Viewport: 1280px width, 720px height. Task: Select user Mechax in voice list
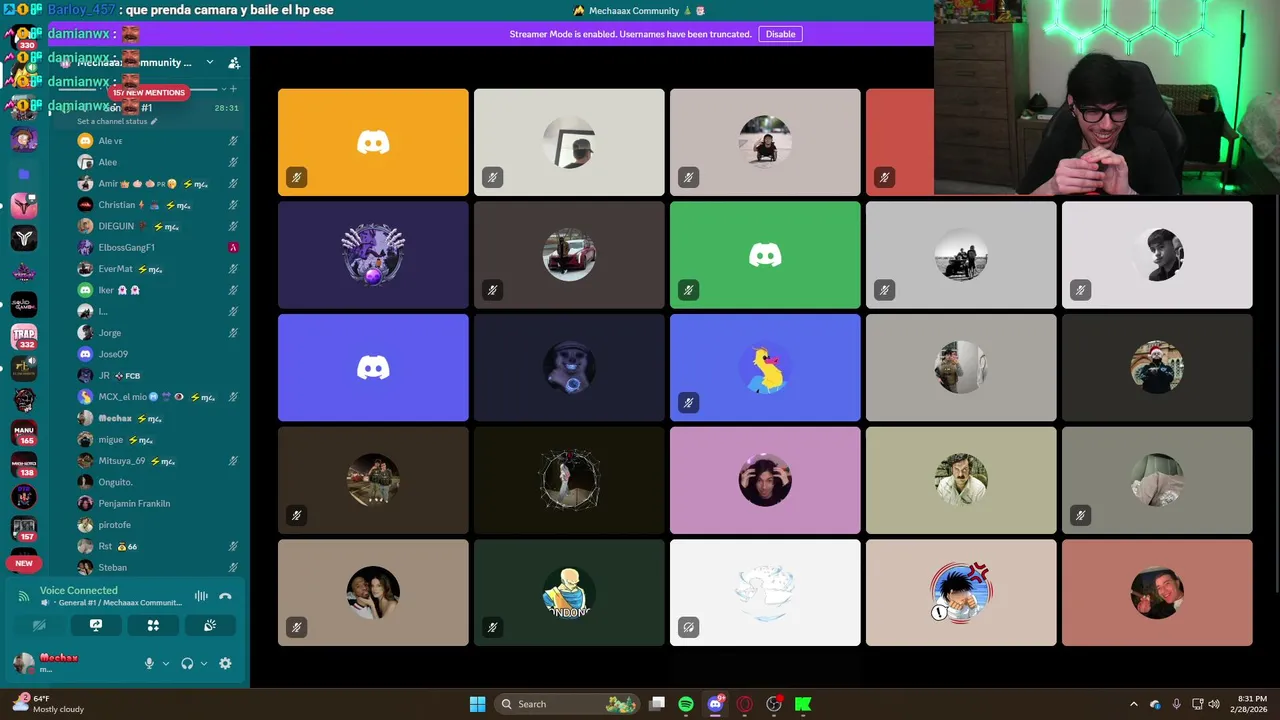158,418
